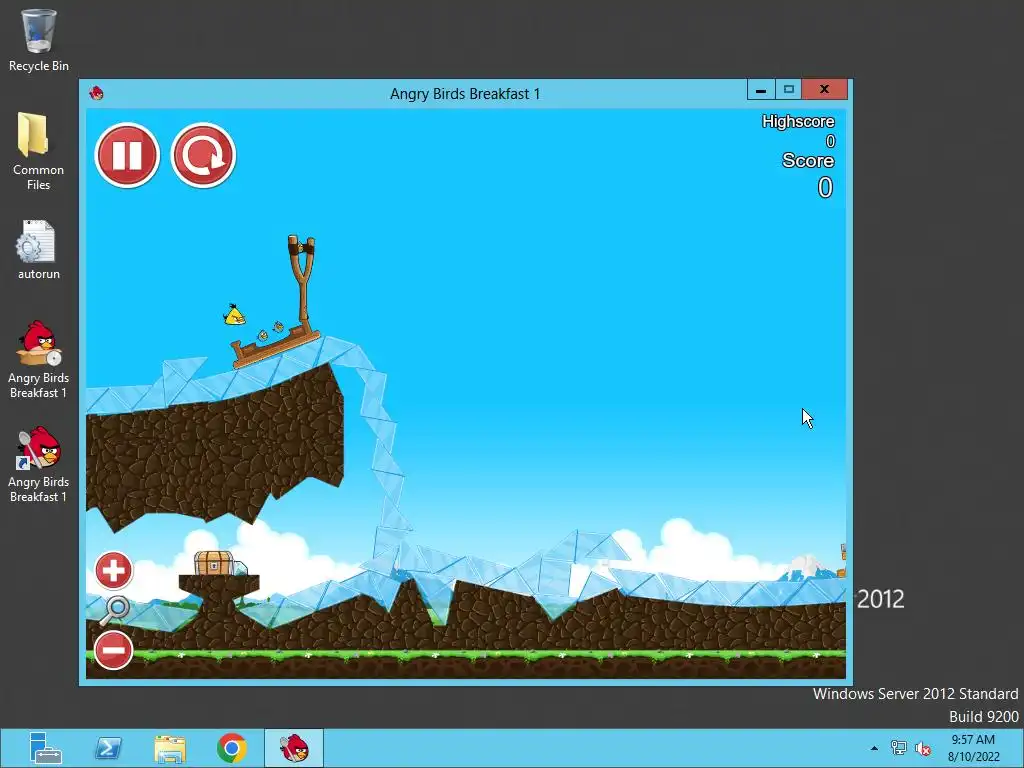Launch Google Chrome from the taskbar
Screen dimensions: 1024x768
[x=232, y=748]
